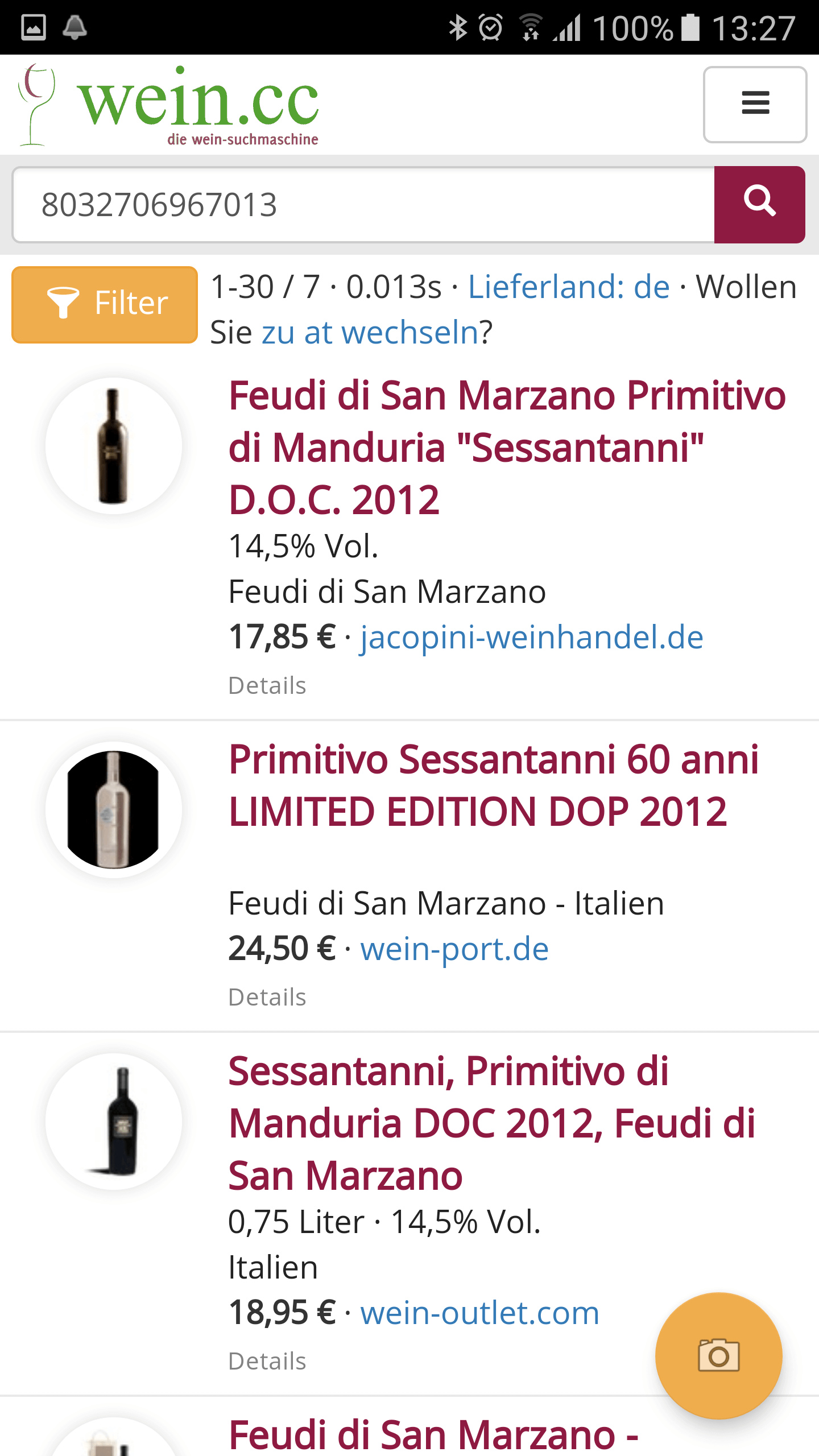Click the wein.cc logo
Screen dimensions: 819x1456
pos(171,105)
